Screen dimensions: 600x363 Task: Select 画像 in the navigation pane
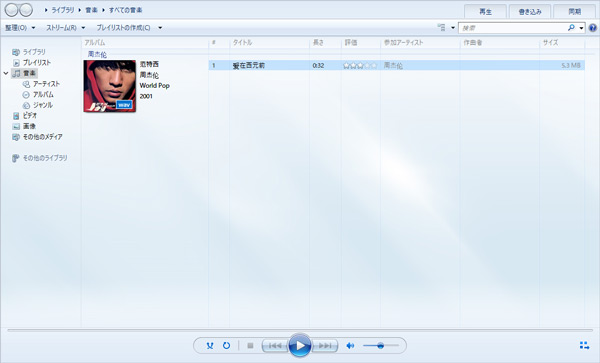(x=29, y=126)
